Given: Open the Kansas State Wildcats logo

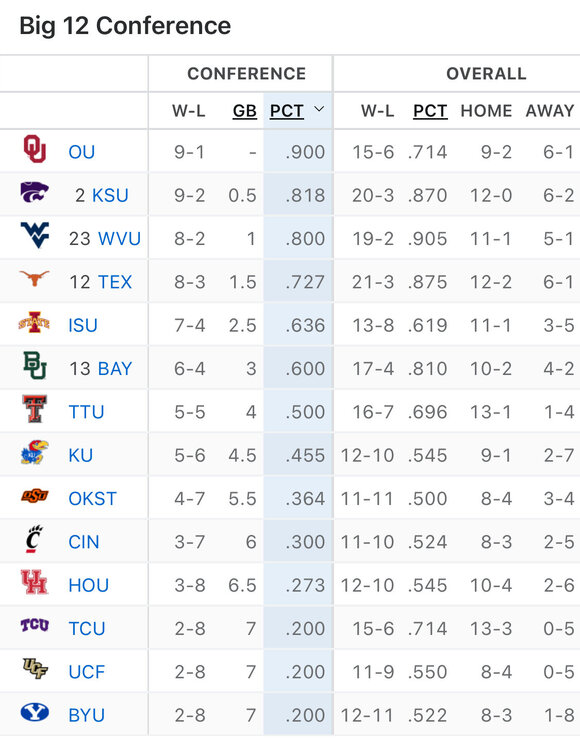Looking at the screenshot, I should pyautogui.click(x=34, y=192).
